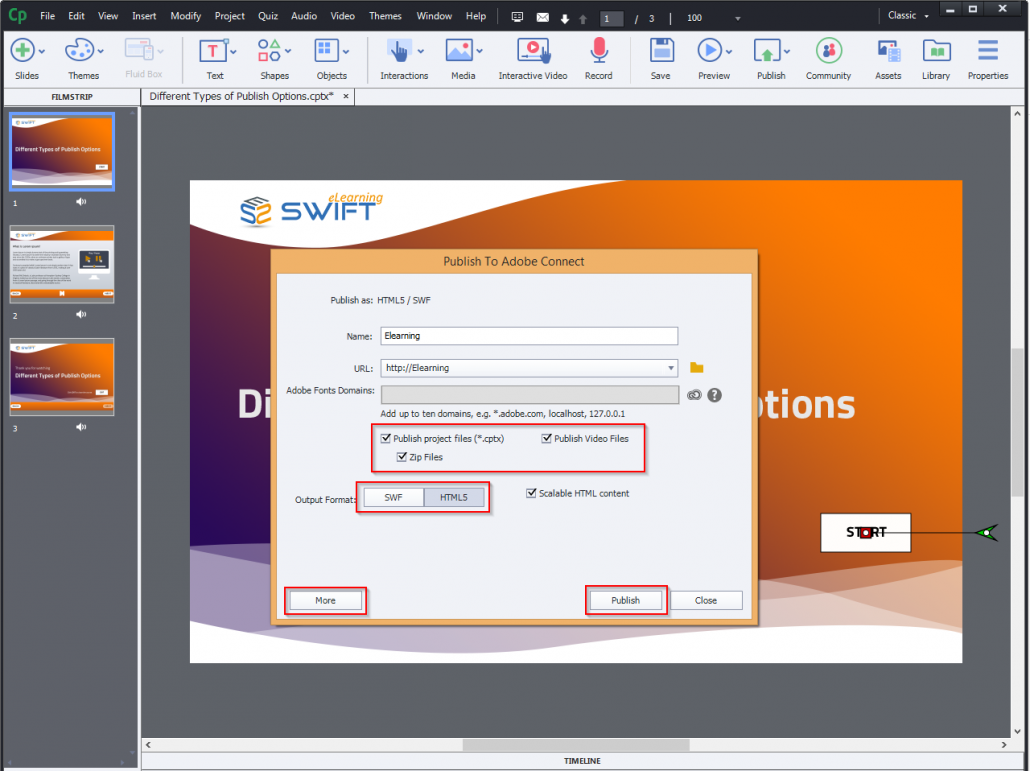Close the project document tab
The image size is (1030, 771).
click(346, 97)
